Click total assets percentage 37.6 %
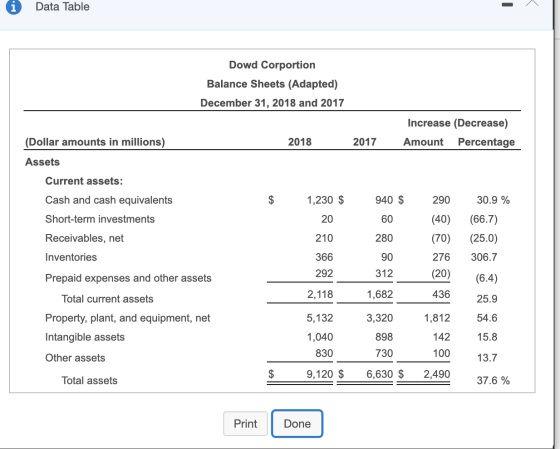This screenshot has height=449, width=560. click(x=493, y=380)
